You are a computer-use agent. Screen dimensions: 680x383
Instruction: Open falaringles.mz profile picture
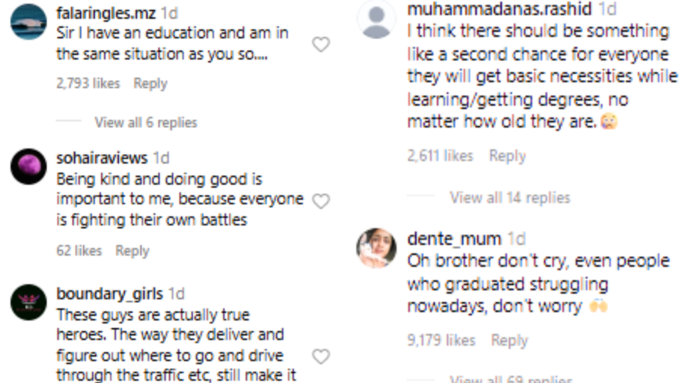(x=29, y=22)
